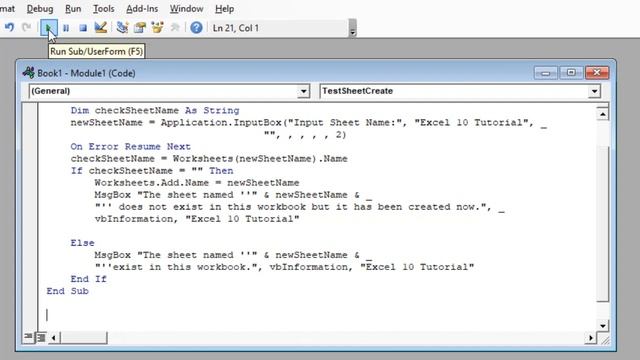
Task: Click the Redo toolbar icon
Action: 27,28
